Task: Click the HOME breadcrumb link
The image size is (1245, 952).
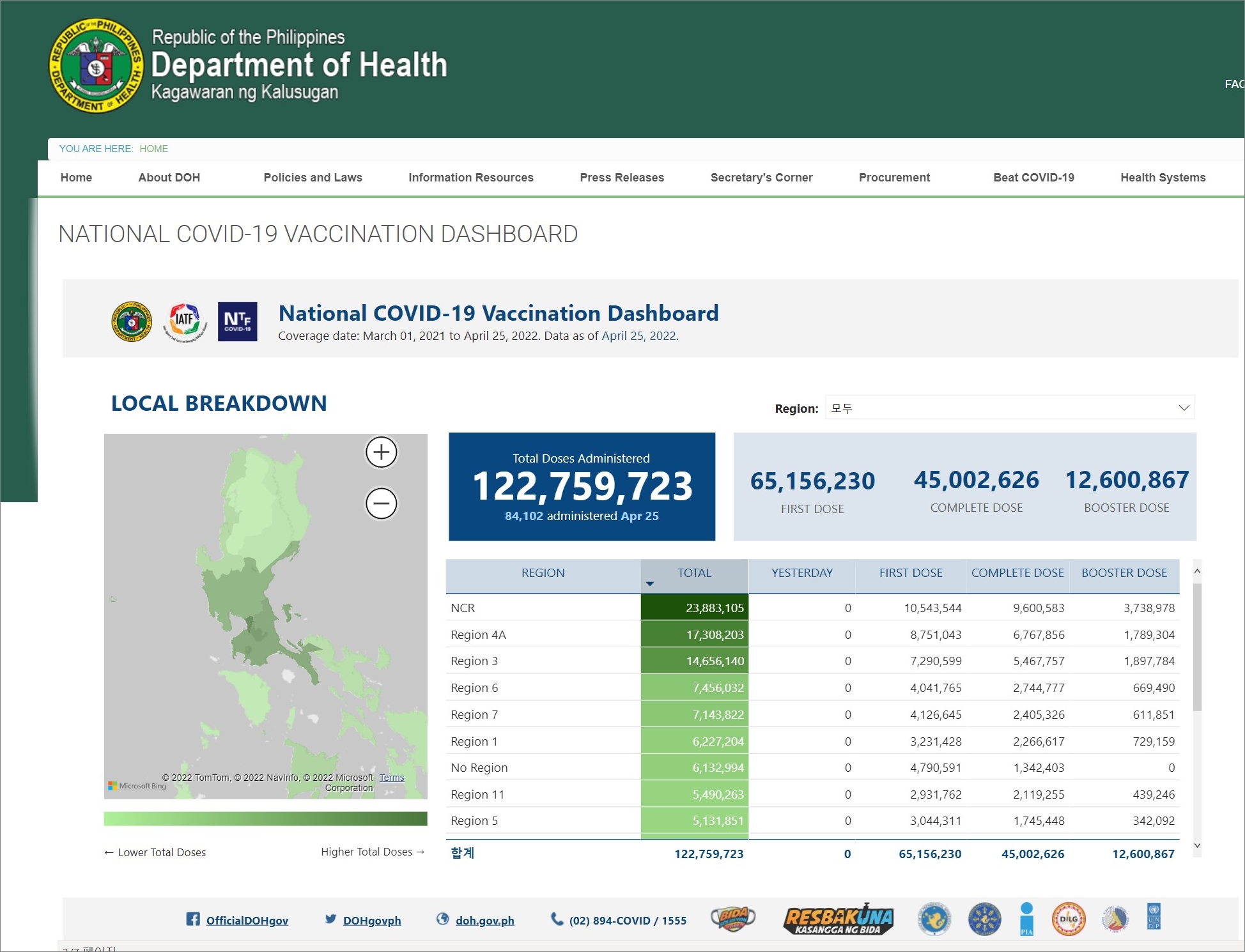Action: (153, 149)
